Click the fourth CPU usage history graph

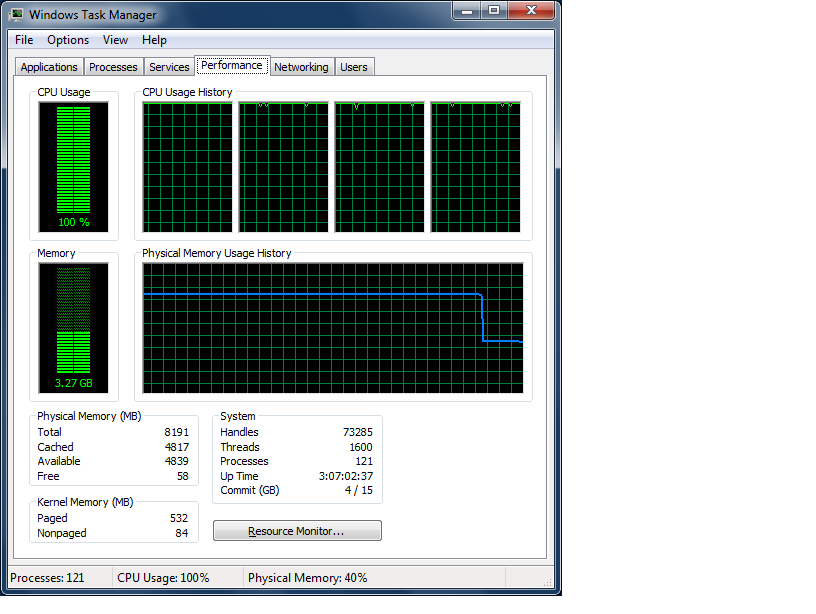pyautogui.click(x=476, y=167)
